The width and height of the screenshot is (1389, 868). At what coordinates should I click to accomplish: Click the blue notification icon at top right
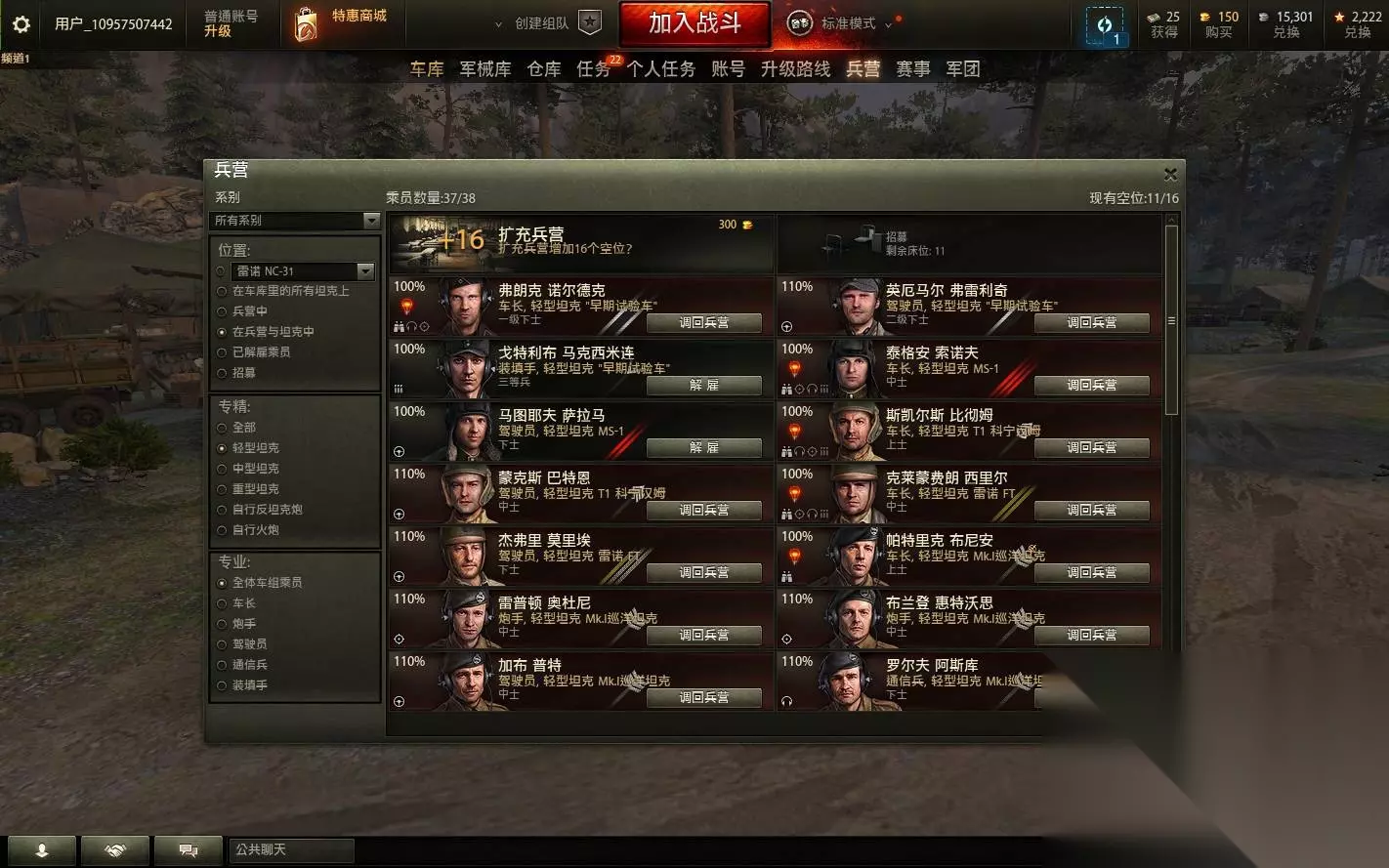pyautogui.click(x=1105, y=25)
